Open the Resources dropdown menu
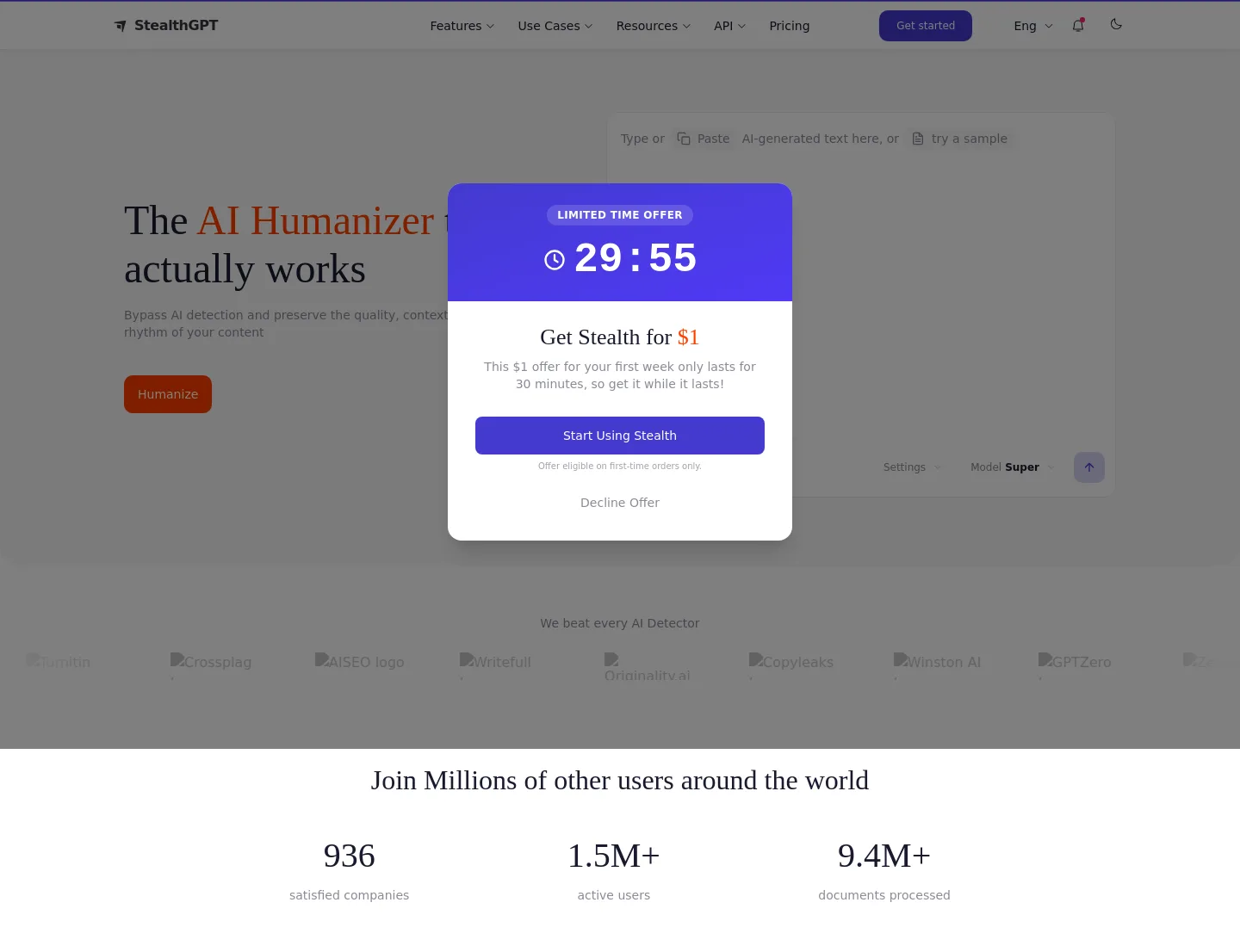 click(x=654, y=26)
